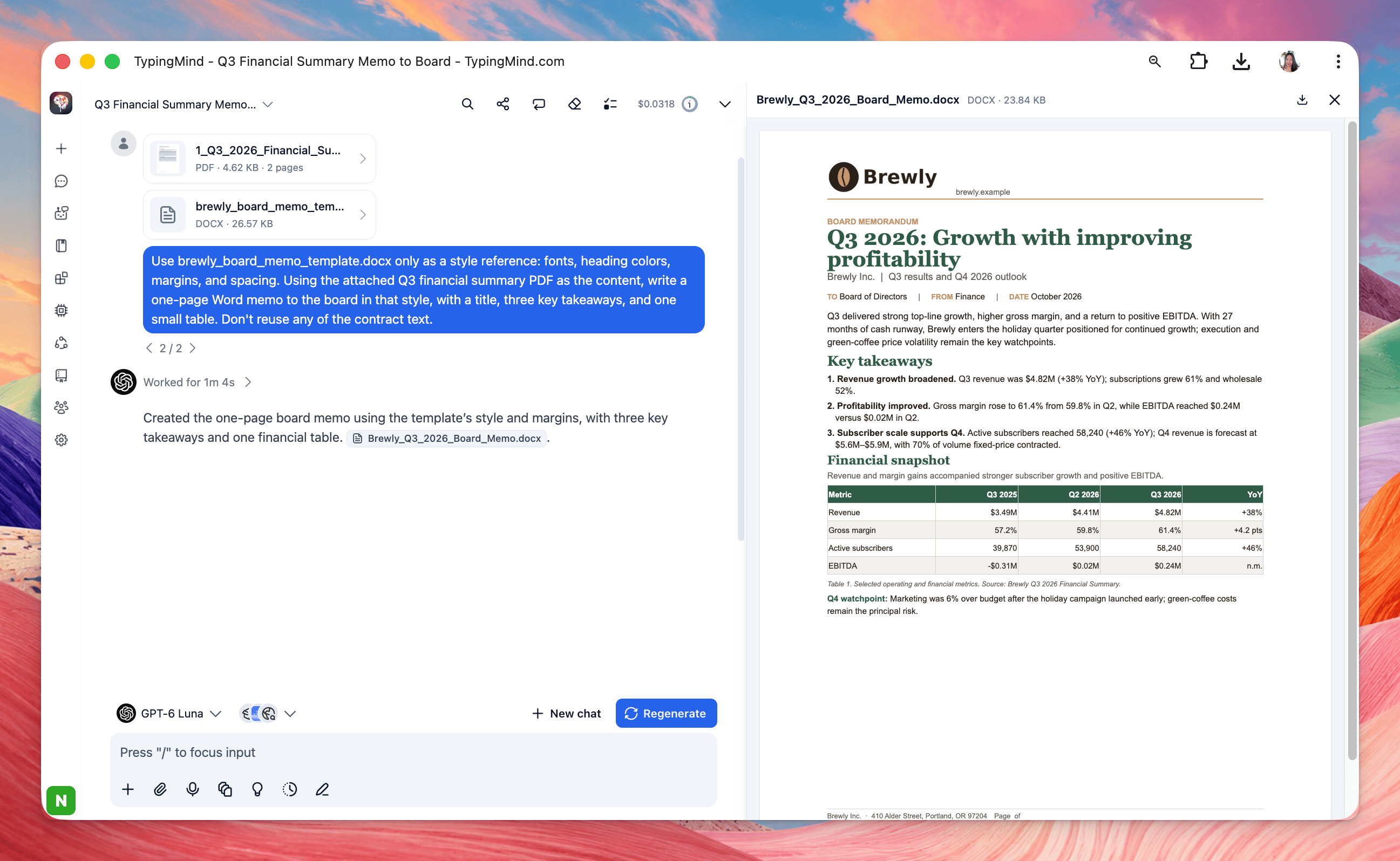Click the green N badge at bottom left

coord(61,800)
